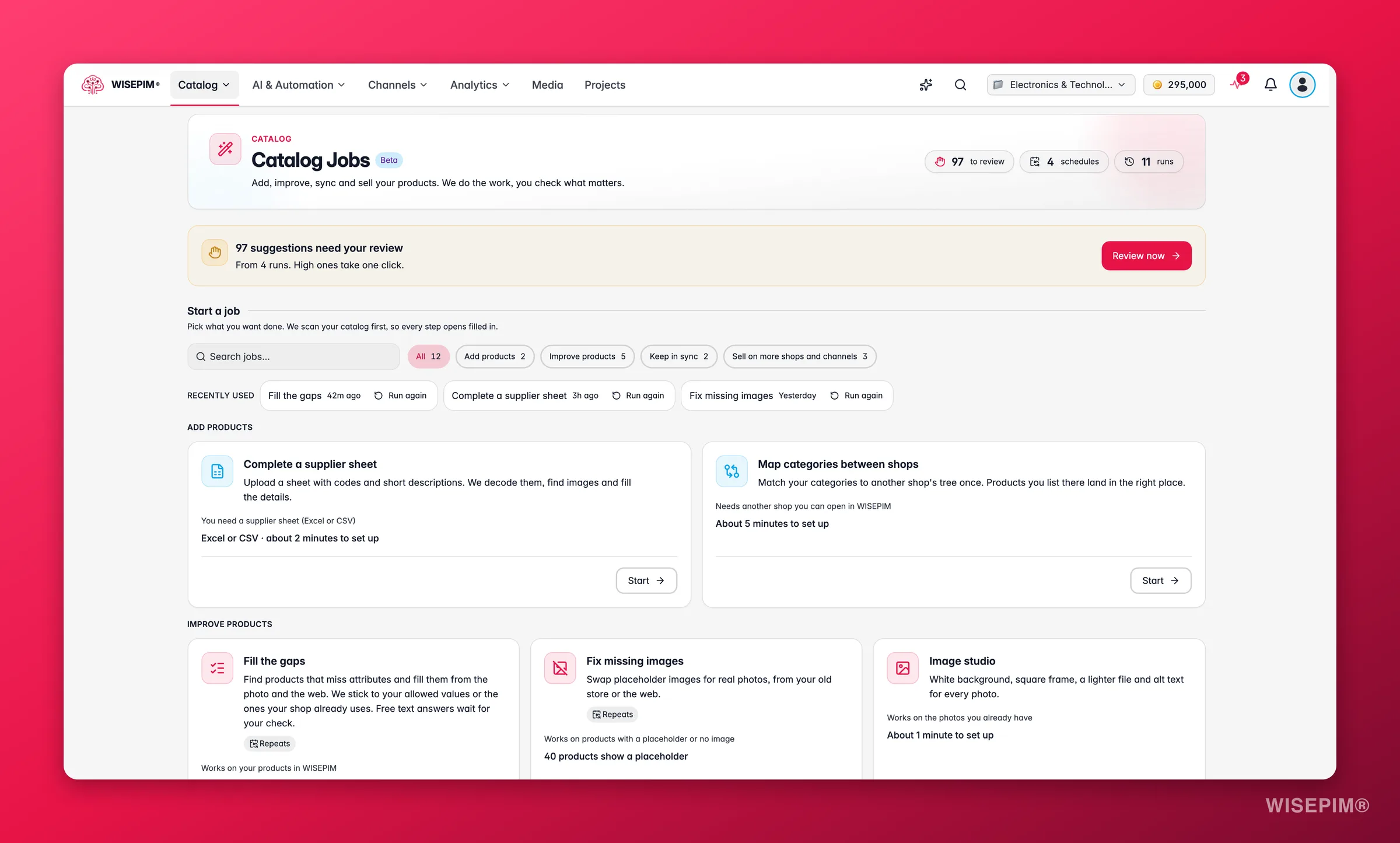Expand the Channels menu

click(398, 85)
